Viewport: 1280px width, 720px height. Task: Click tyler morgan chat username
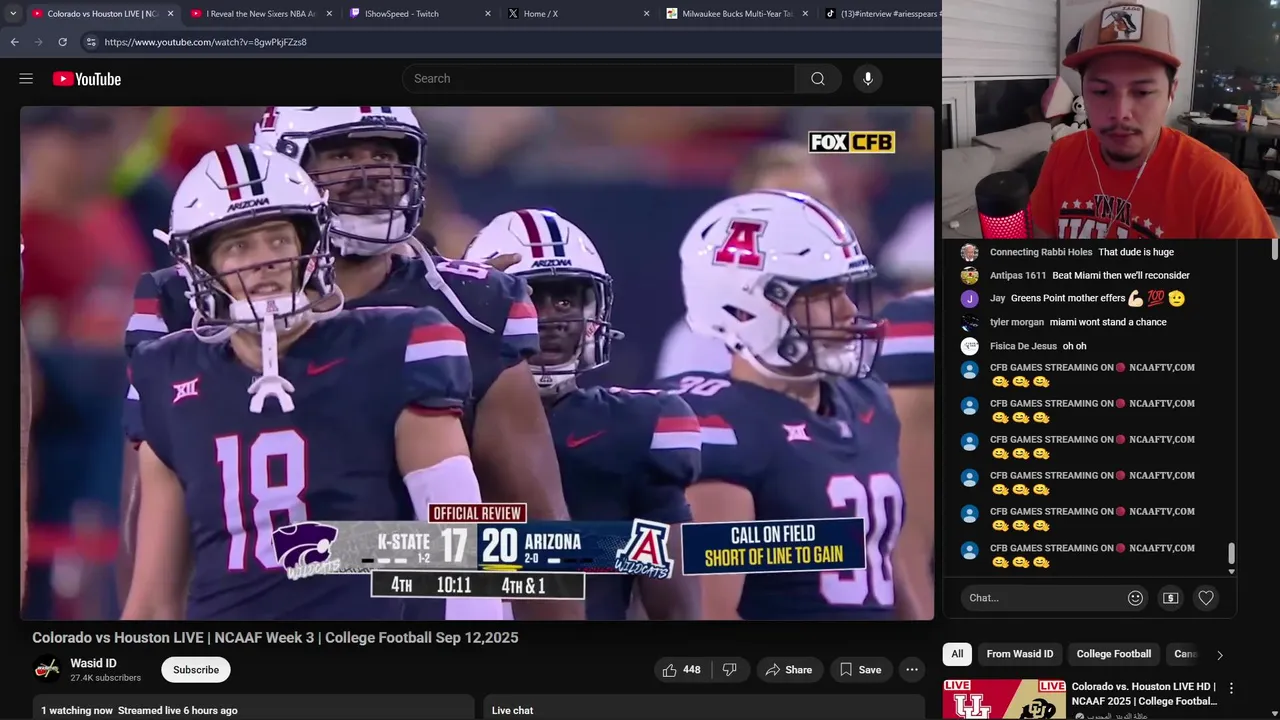(x=1017, y=322)
